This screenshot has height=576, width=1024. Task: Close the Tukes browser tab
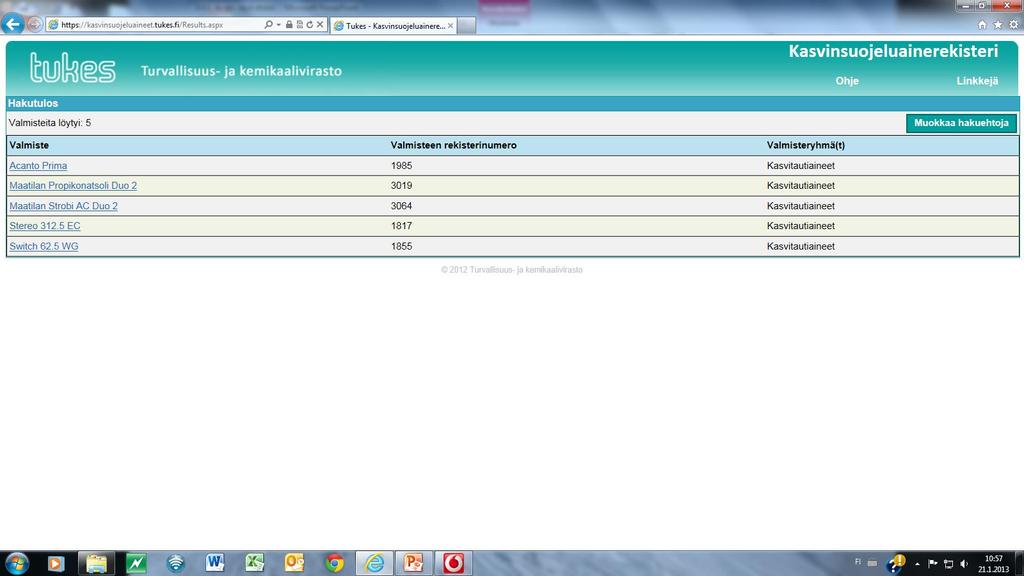(451, 25)
